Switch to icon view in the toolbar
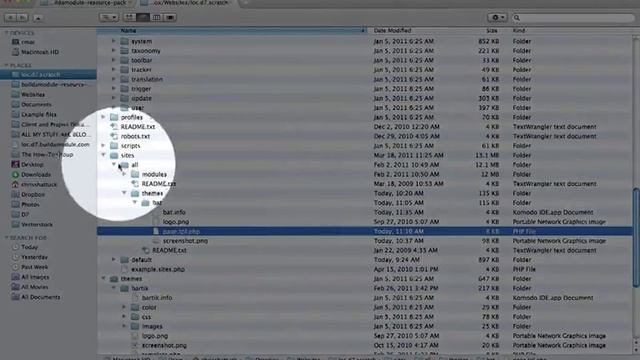The height and width of the screenshot is (360, 640). 129,18
